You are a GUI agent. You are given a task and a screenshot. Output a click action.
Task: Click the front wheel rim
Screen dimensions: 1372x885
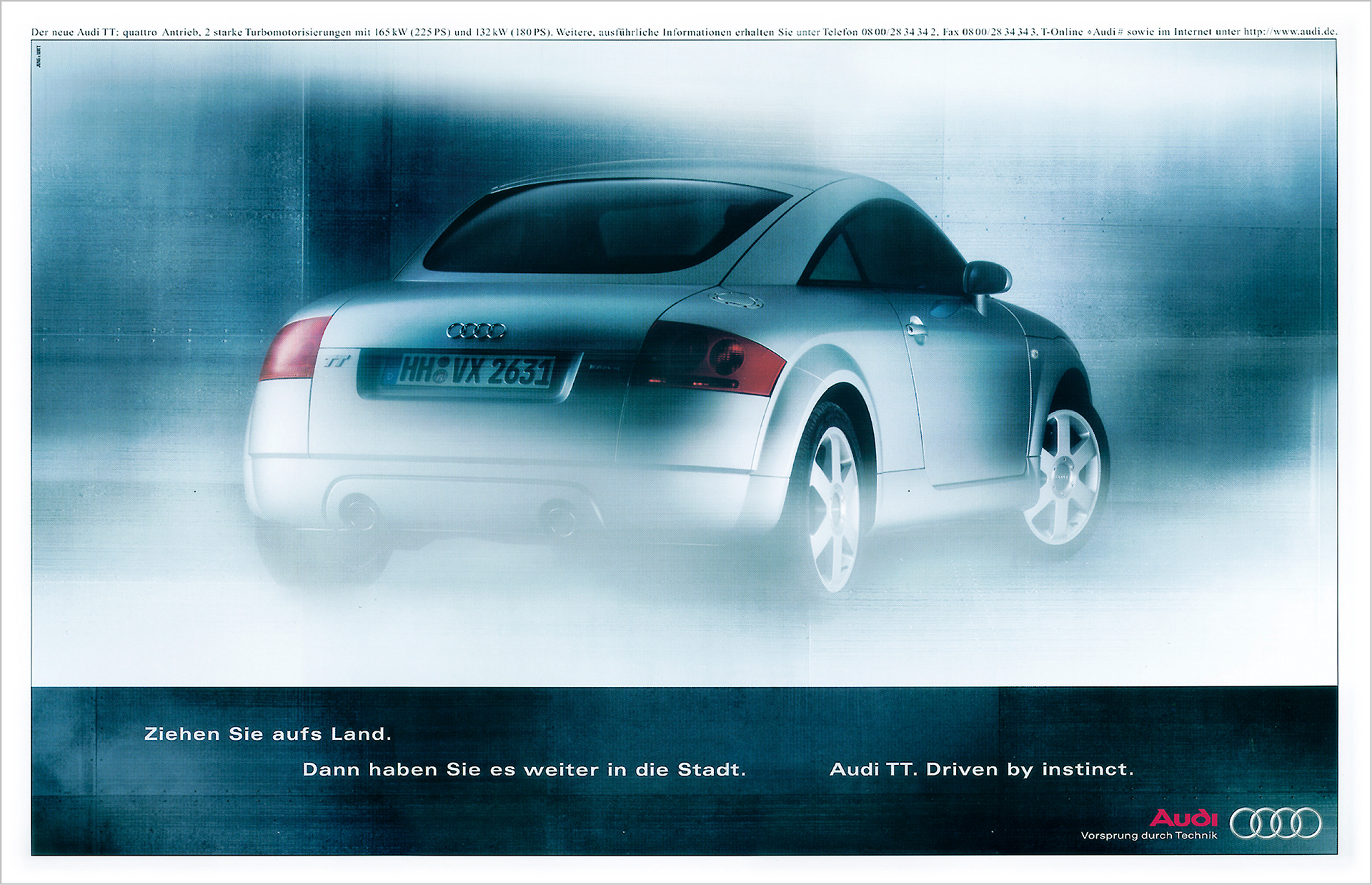pos(1062,477)
